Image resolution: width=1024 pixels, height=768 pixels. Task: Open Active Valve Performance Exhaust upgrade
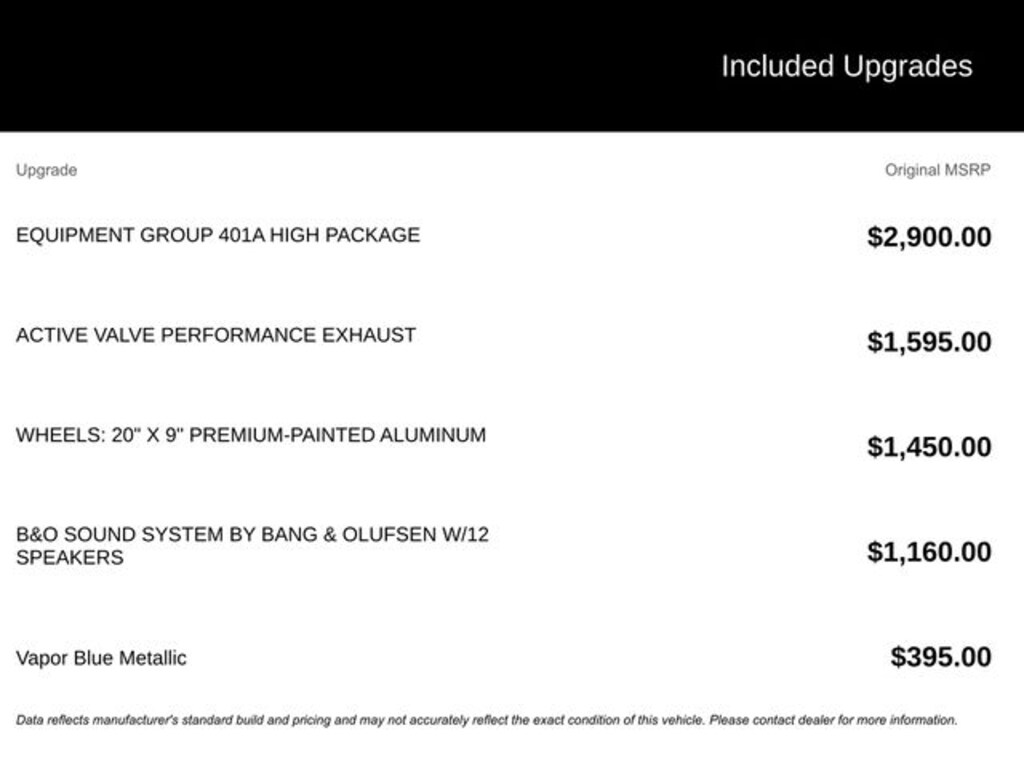pyautogui.click(x=216, y=335)
